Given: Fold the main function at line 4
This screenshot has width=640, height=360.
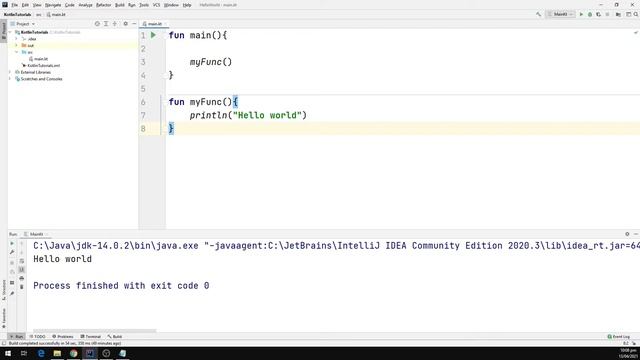Looking at the screenshot, I should [x=165, y=75].
